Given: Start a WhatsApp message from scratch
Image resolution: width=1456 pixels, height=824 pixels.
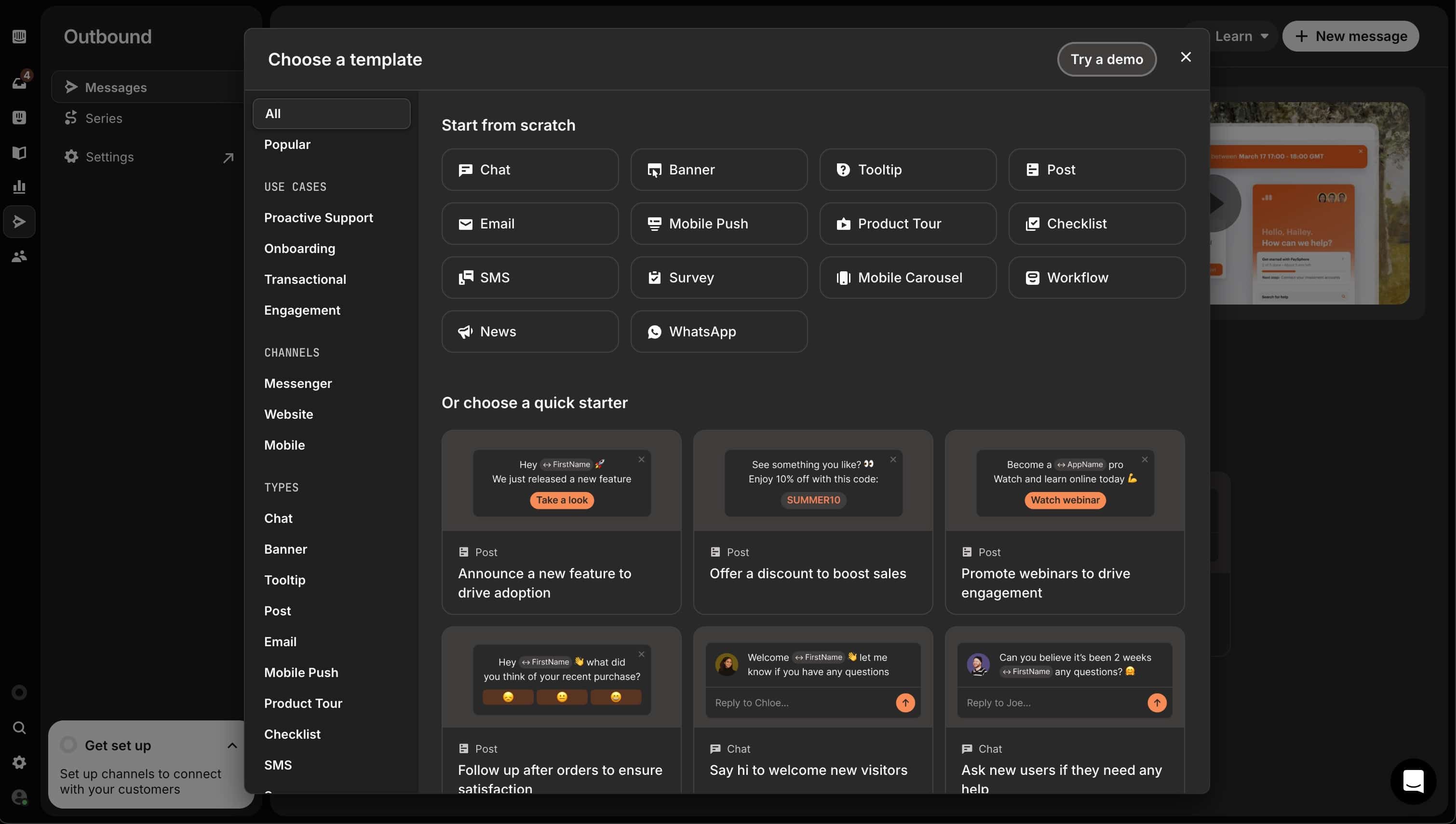Looking at the screenshot, I should 718,332.
